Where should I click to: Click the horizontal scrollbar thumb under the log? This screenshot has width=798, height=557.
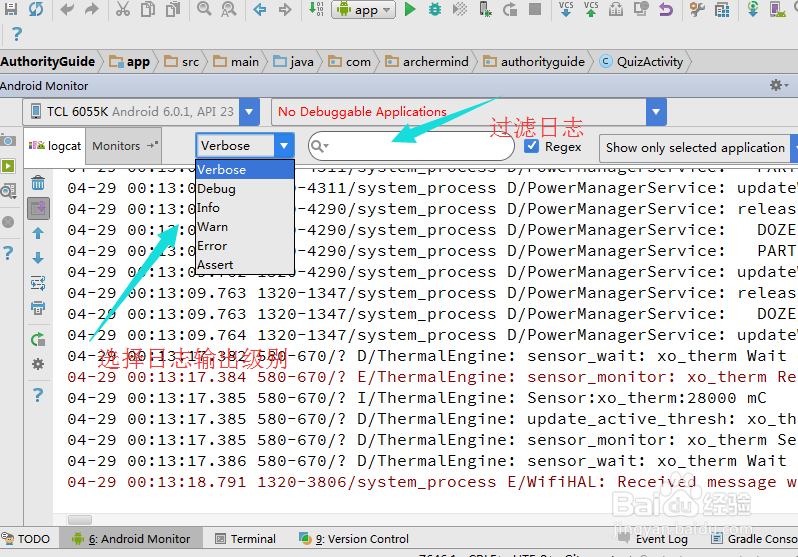pyautogui.click(x=80, y=519)
